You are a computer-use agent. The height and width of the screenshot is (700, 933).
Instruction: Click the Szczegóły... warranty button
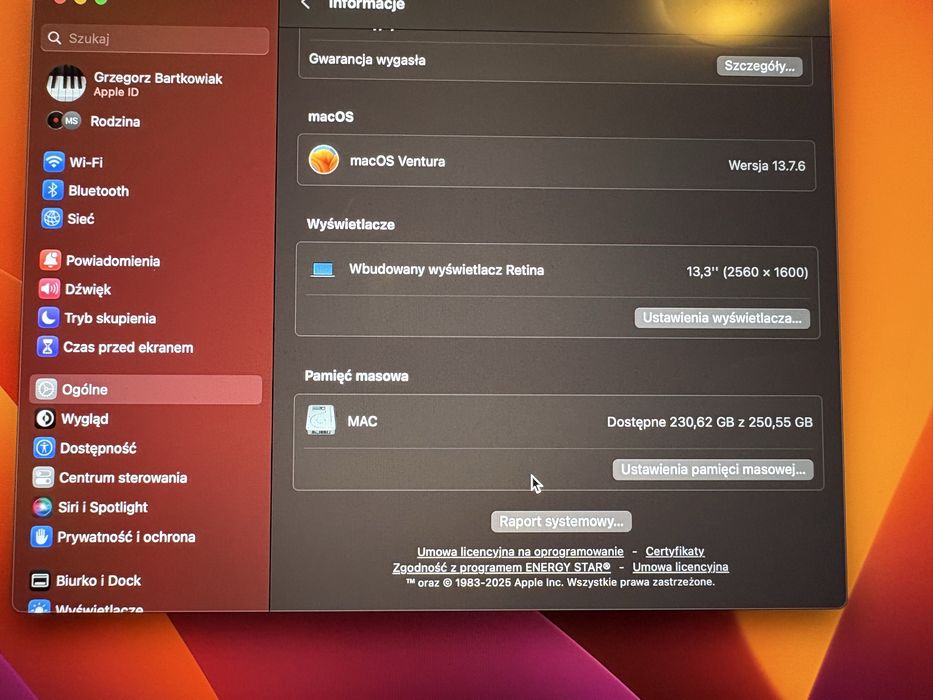pyautogui.click(x=759, y=66)
